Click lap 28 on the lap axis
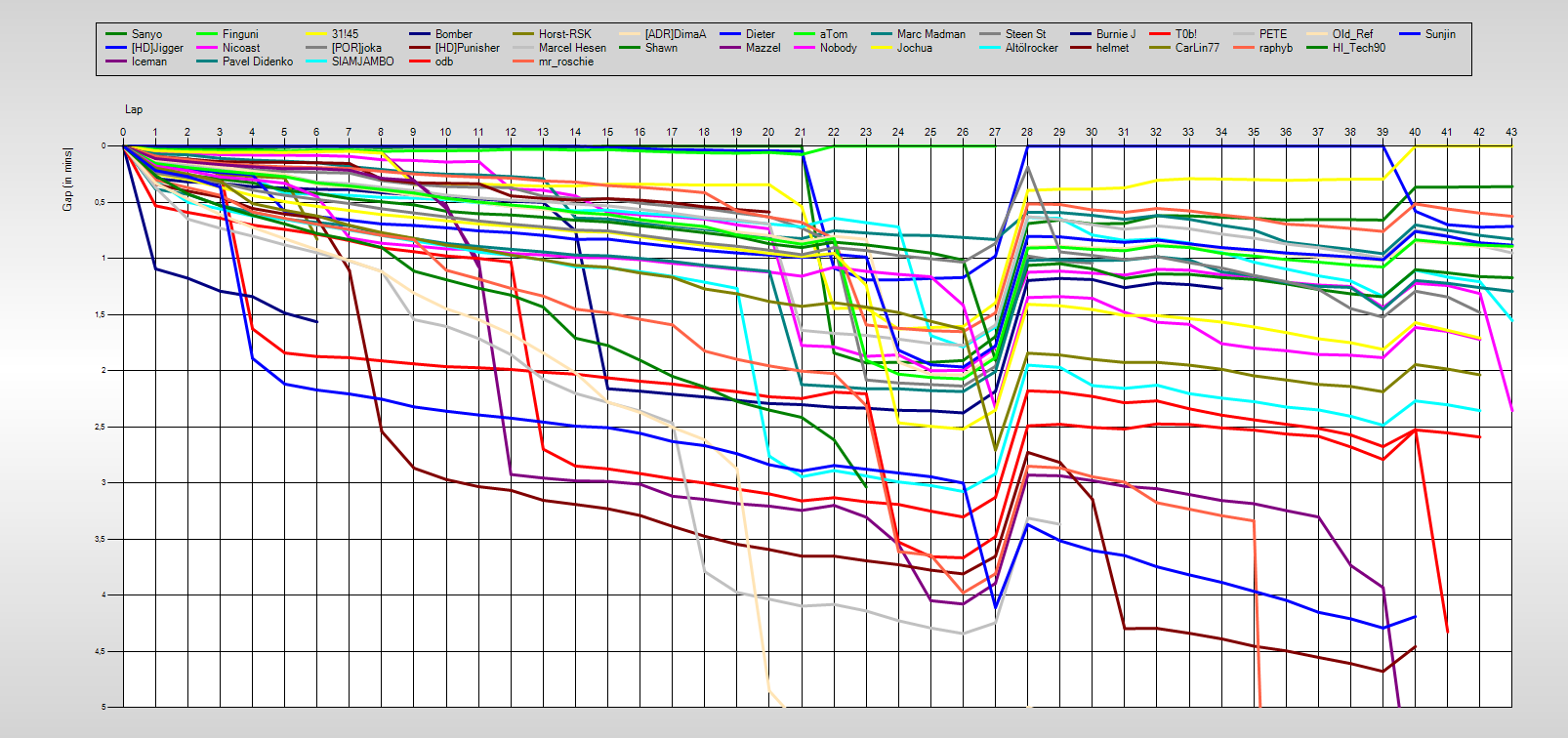1568x738 pixels. (x=1027, y=132)
